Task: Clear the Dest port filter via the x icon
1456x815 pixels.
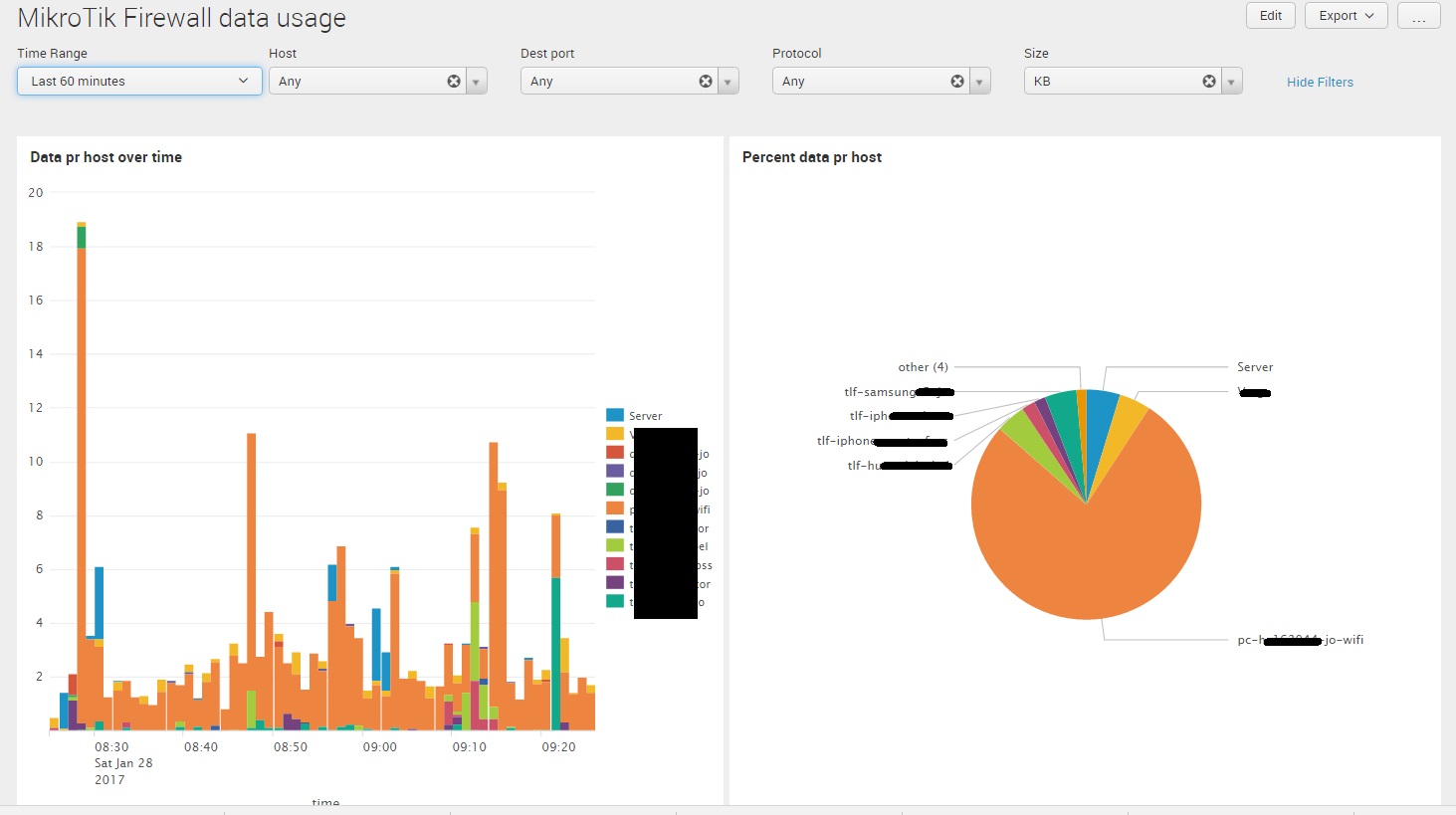Action: [x=706, y=81]
